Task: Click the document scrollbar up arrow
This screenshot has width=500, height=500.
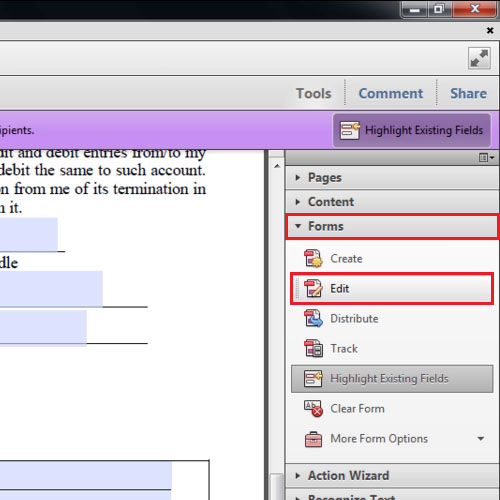Action: [x=277, y=166]
